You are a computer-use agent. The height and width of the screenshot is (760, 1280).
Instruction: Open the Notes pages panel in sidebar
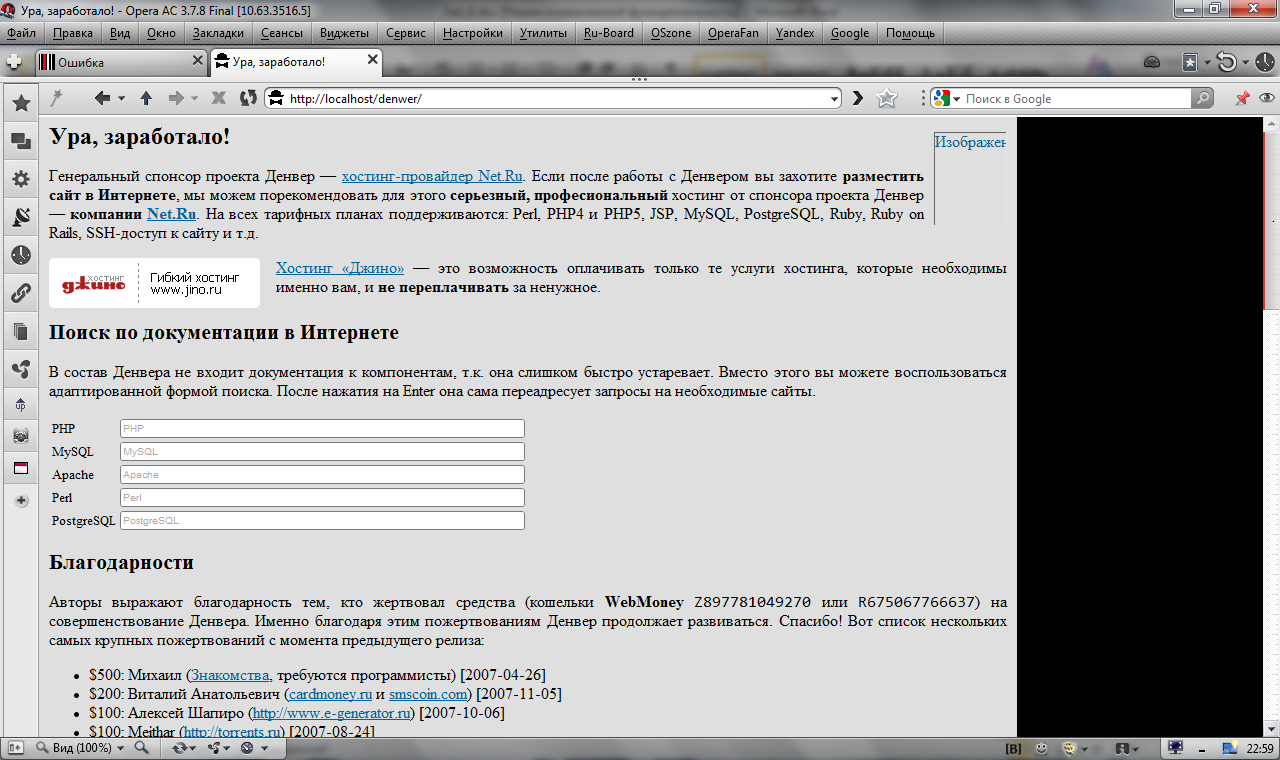(x=20, y=331)
